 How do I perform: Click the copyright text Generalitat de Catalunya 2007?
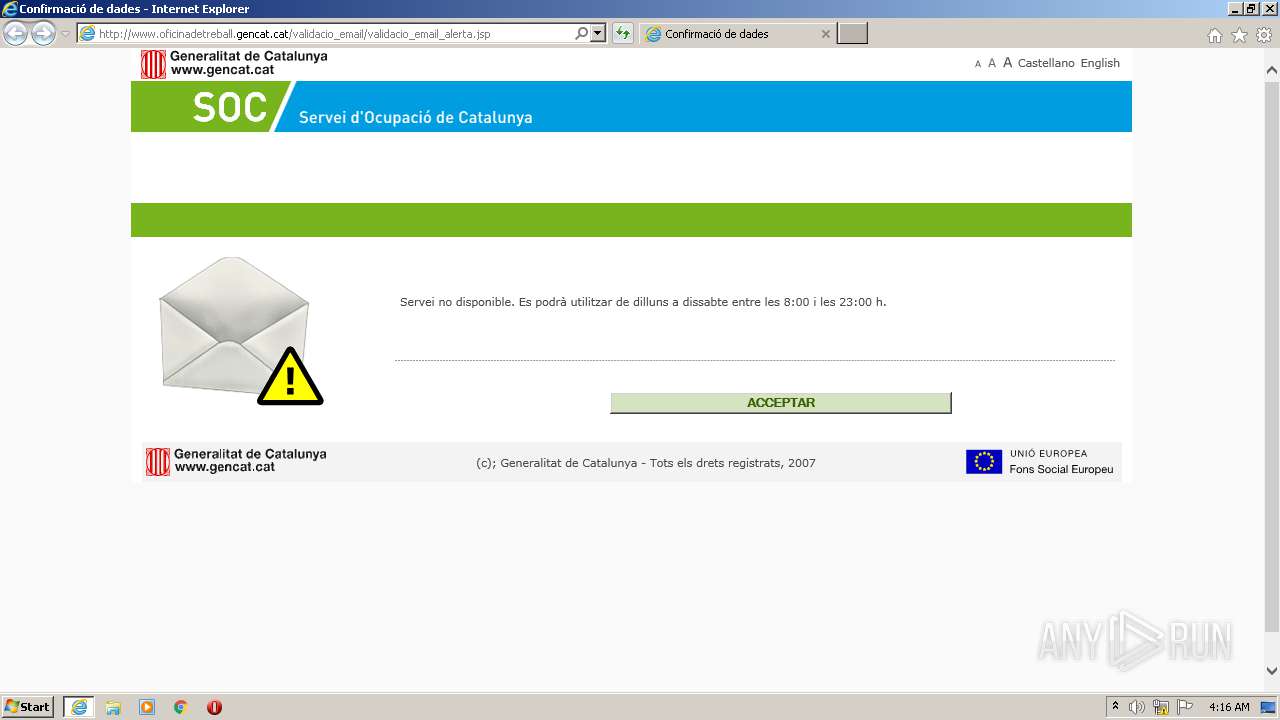[646, 463]
